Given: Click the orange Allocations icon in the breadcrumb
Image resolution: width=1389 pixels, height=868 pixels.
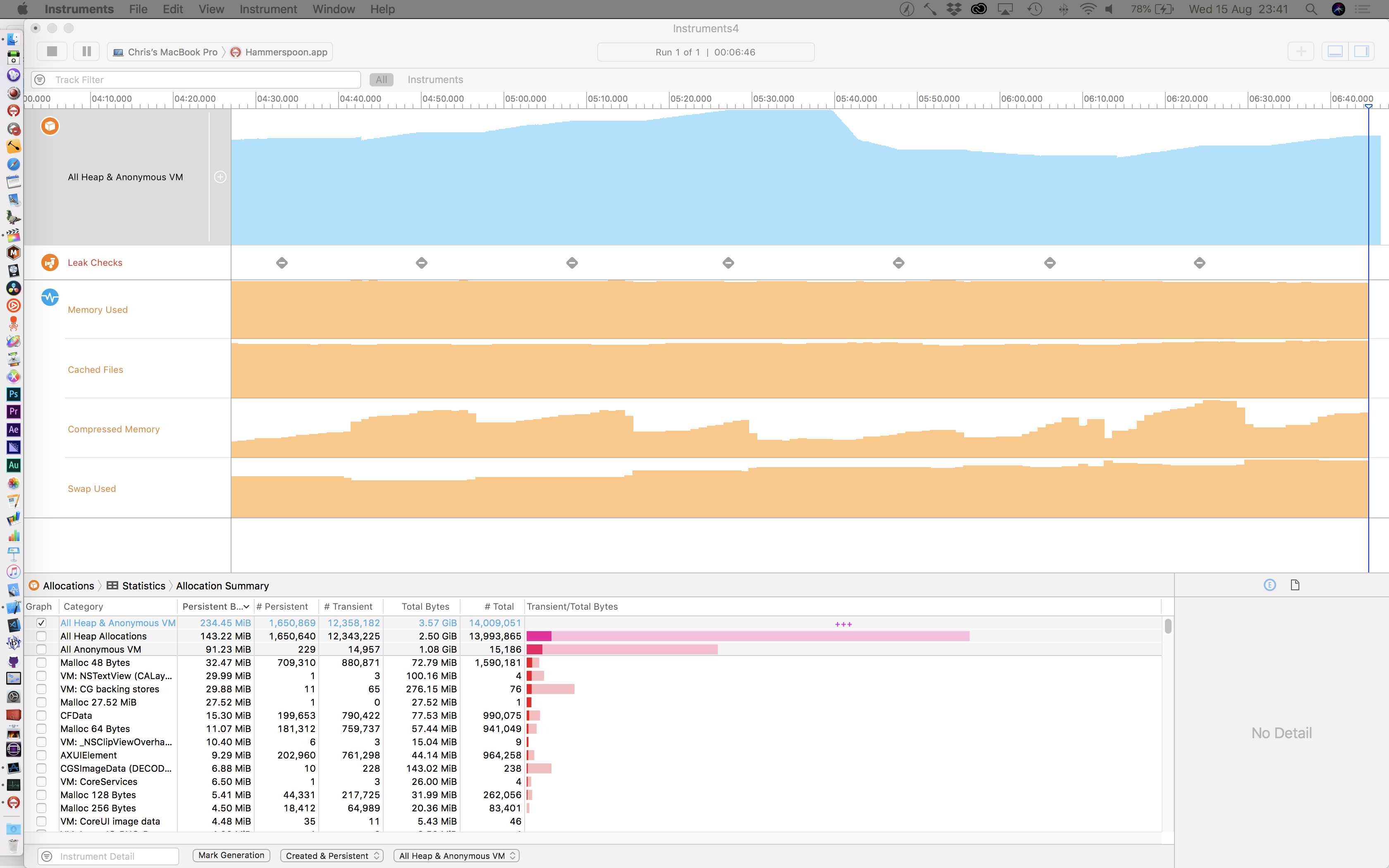Looking at the screenshot, I should 34,586.
